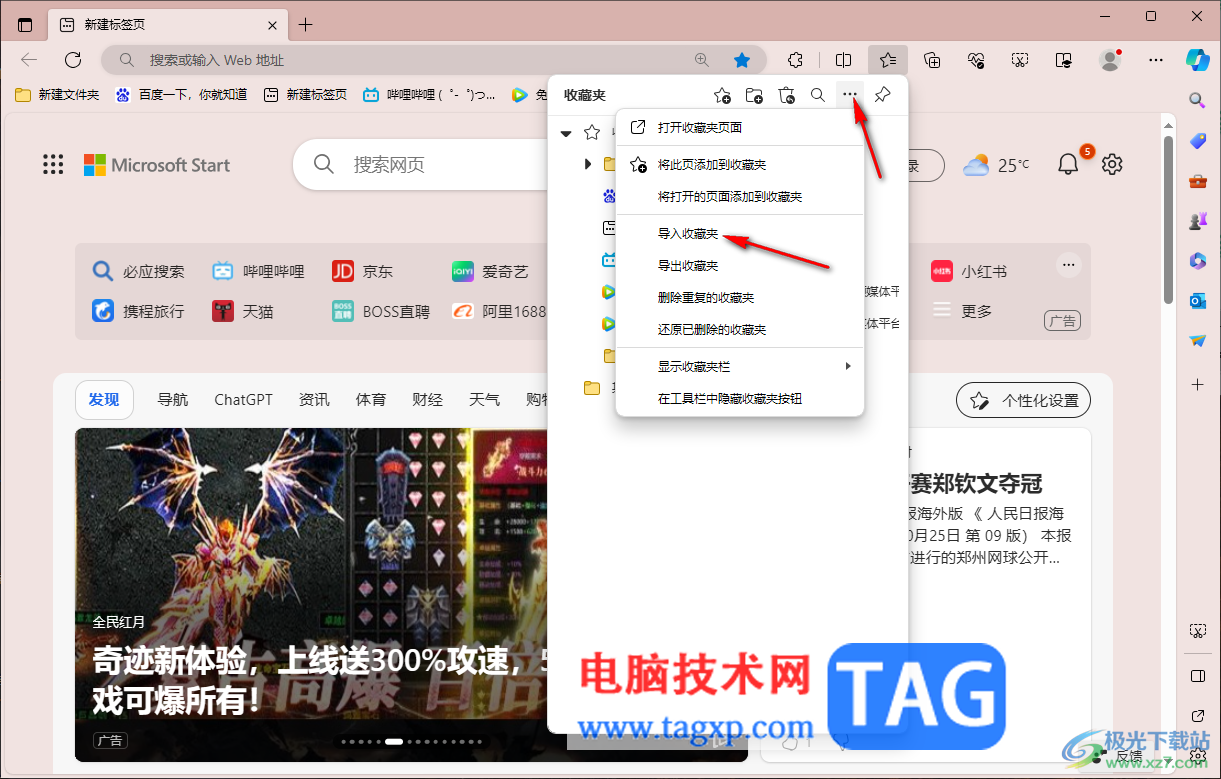Add new folder in favorites panel

[754, 95]
